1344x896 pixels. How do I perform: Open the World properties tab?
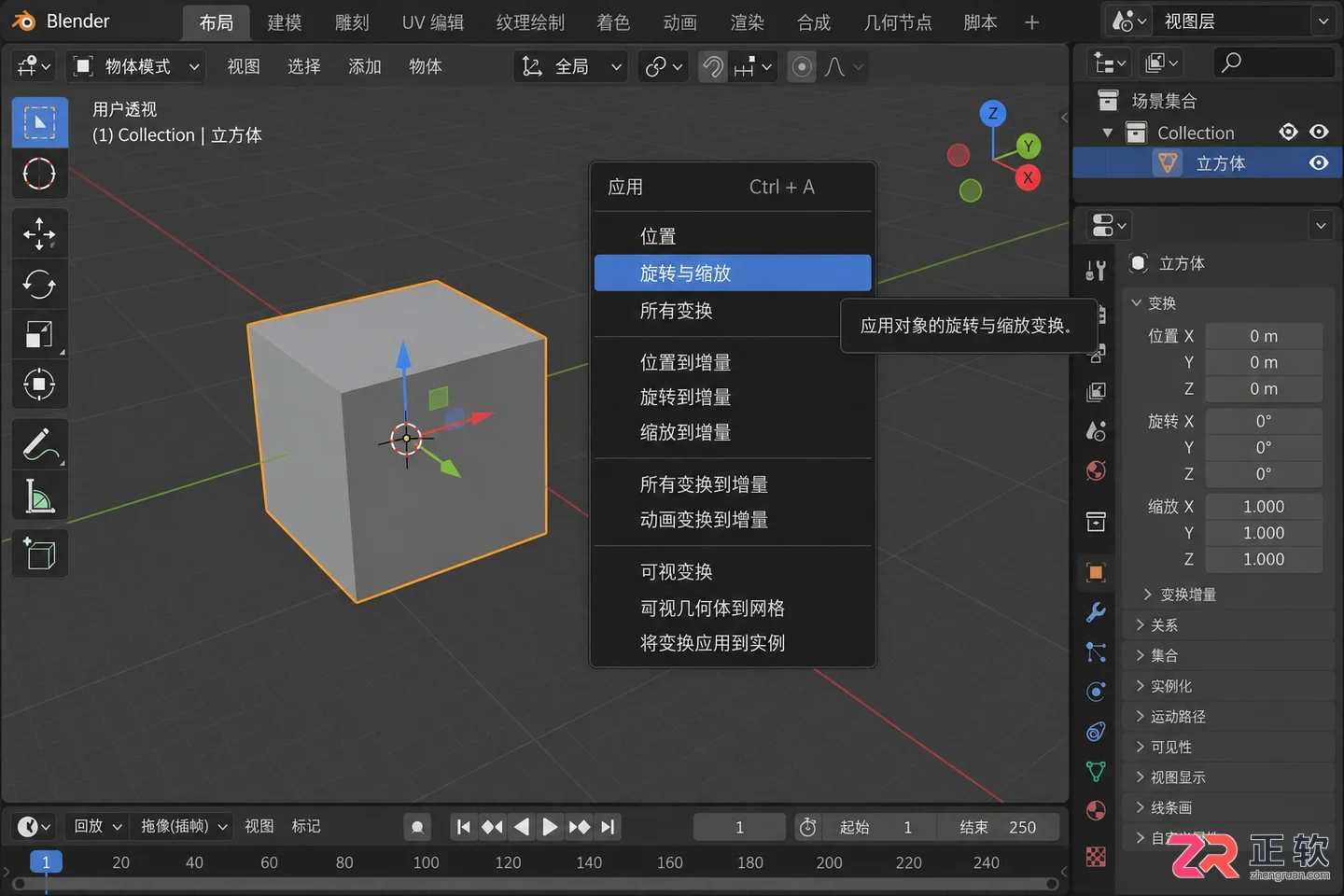1097,470
